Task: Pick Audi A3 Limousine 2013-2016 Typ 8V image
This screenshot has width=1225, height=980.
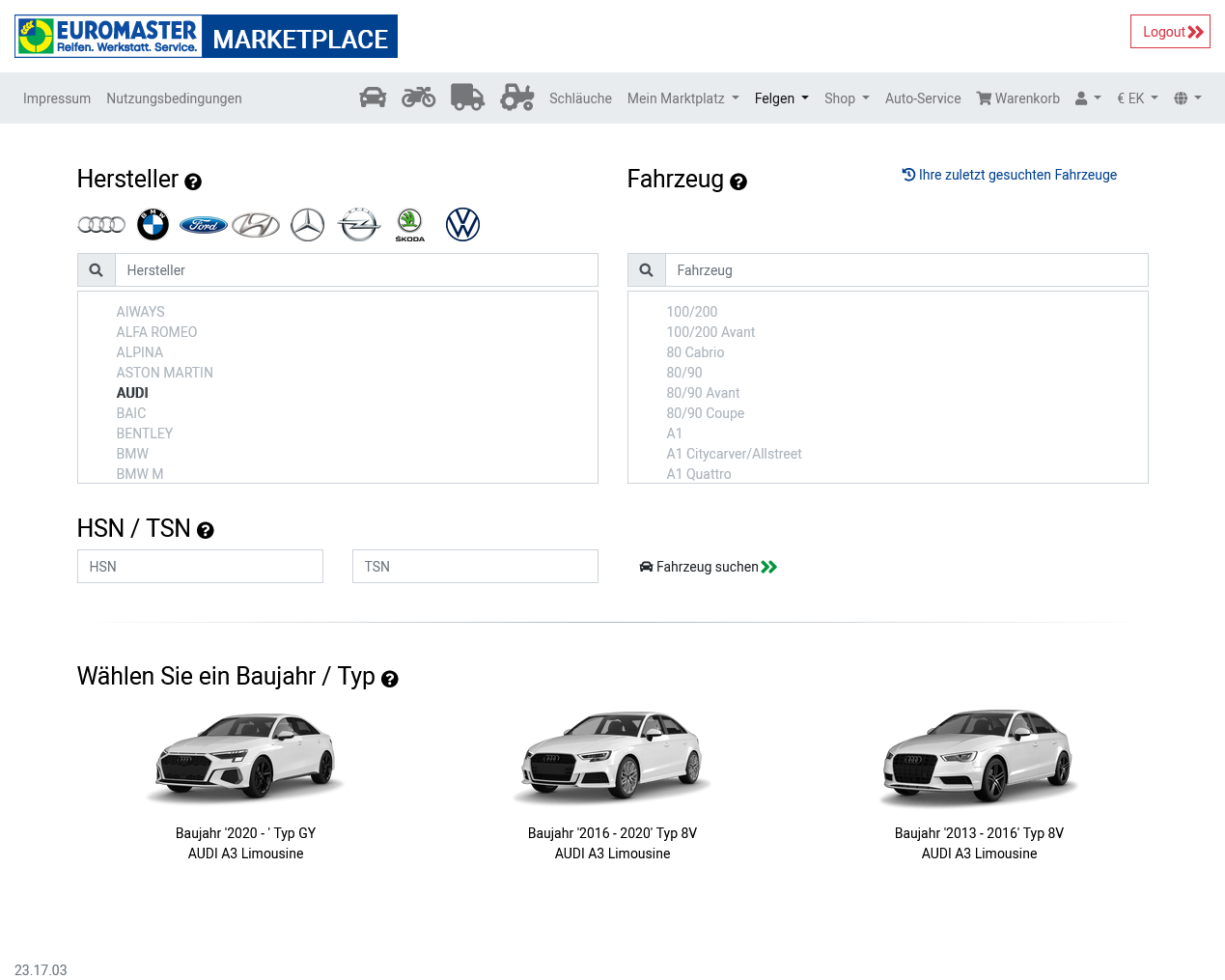Action: point(979,757)
